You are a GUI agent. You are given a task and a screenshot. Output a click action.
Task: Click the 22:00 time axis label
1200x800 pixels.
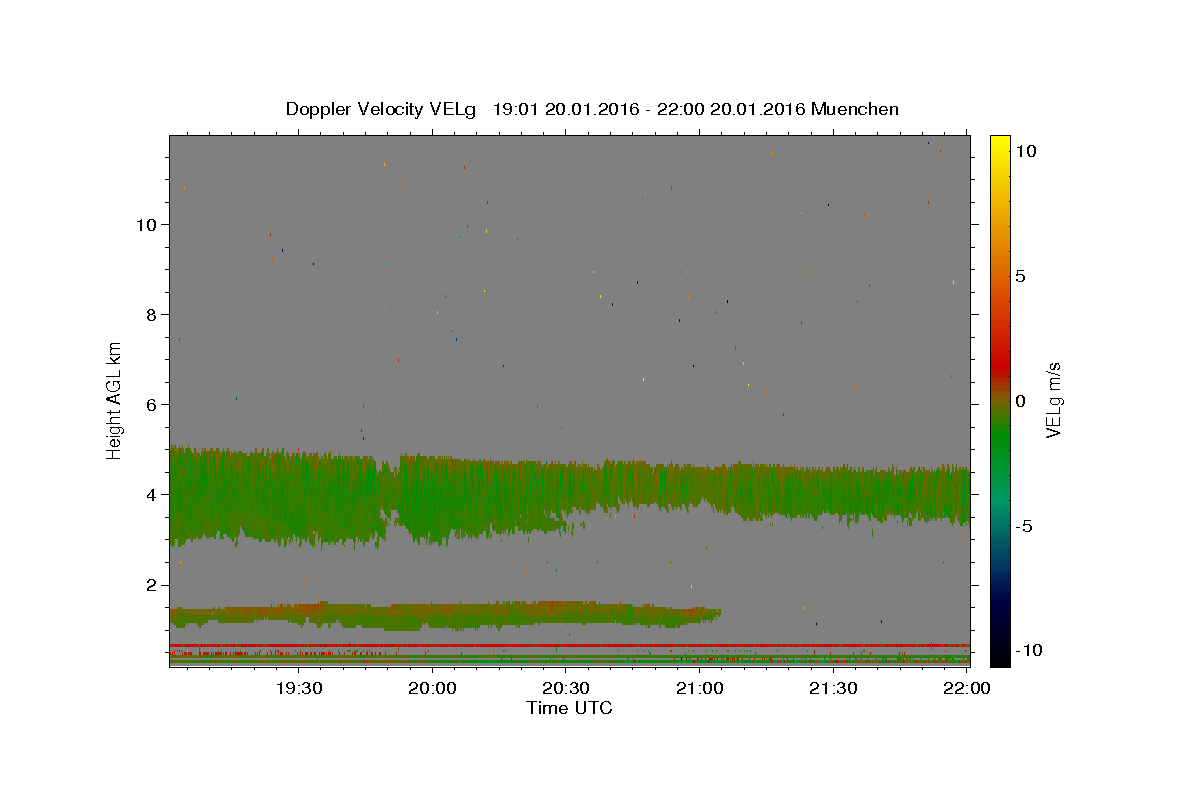pos(966,688)
